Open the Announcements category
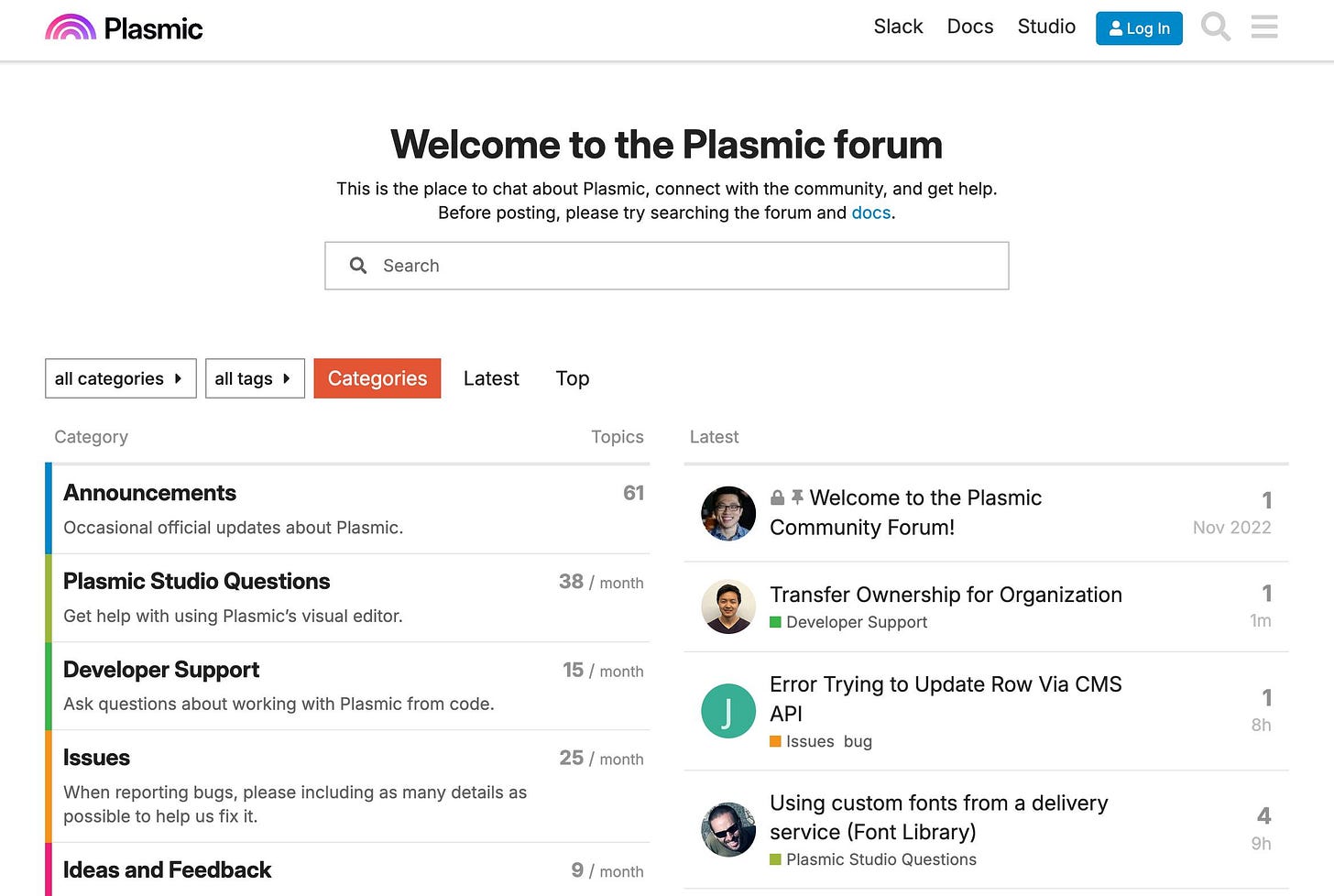 pos(150,493)
